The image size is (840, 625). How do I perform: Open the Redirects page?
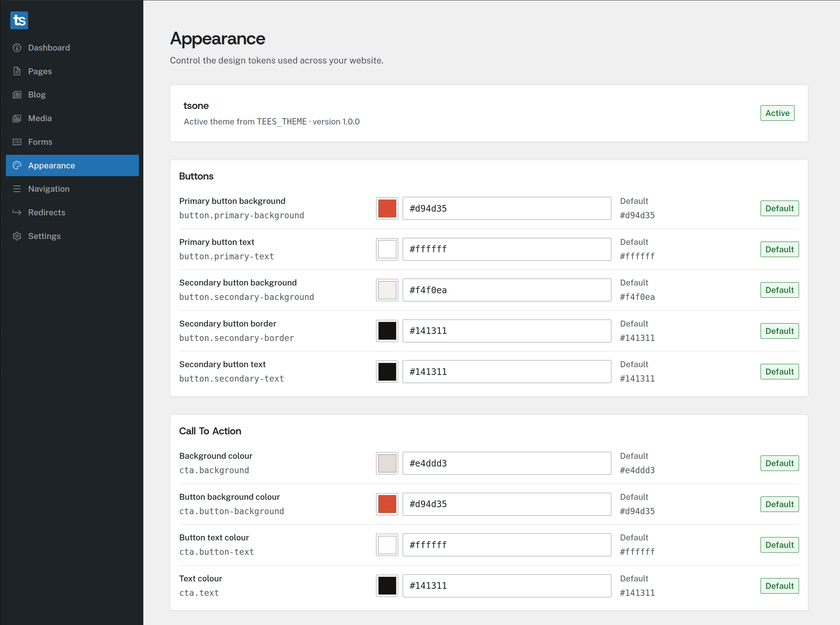click(72, 213)
